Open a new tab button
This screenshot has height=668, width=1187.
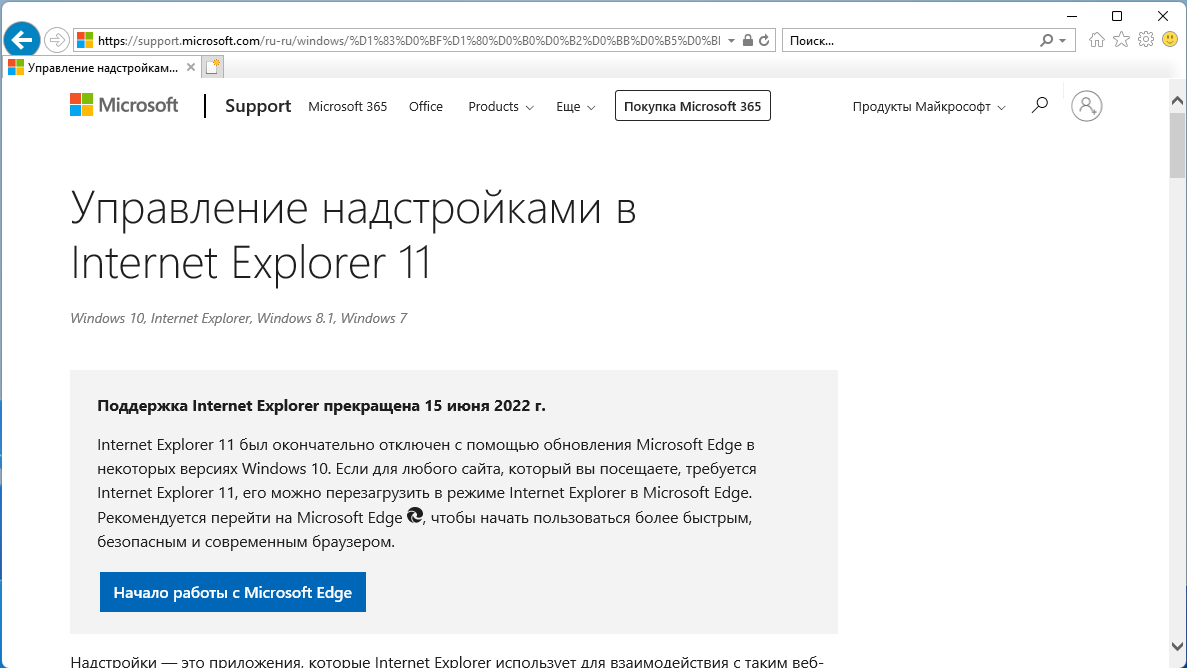point(213,67)
